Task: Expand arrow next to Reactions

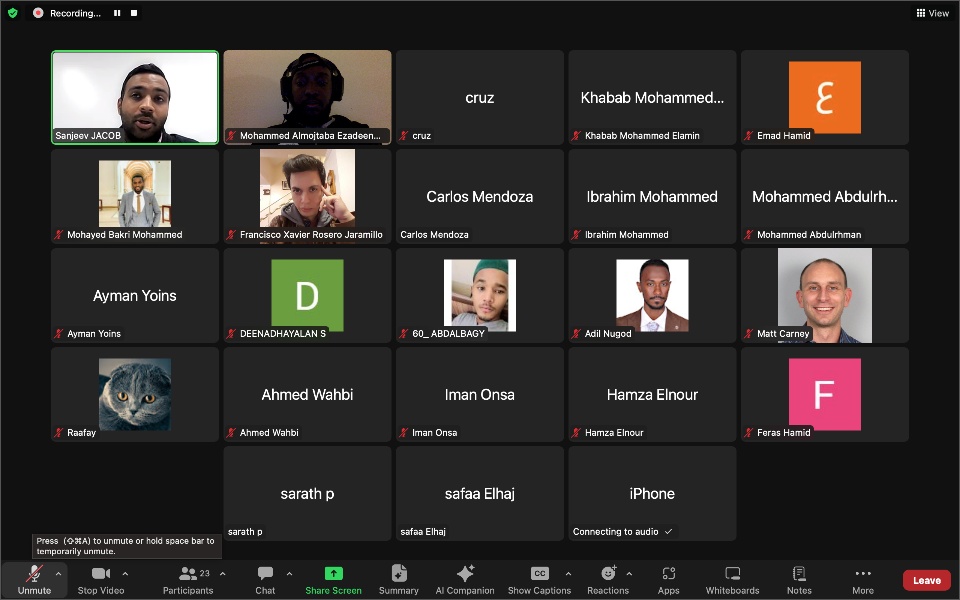Action: click(629, 574)
